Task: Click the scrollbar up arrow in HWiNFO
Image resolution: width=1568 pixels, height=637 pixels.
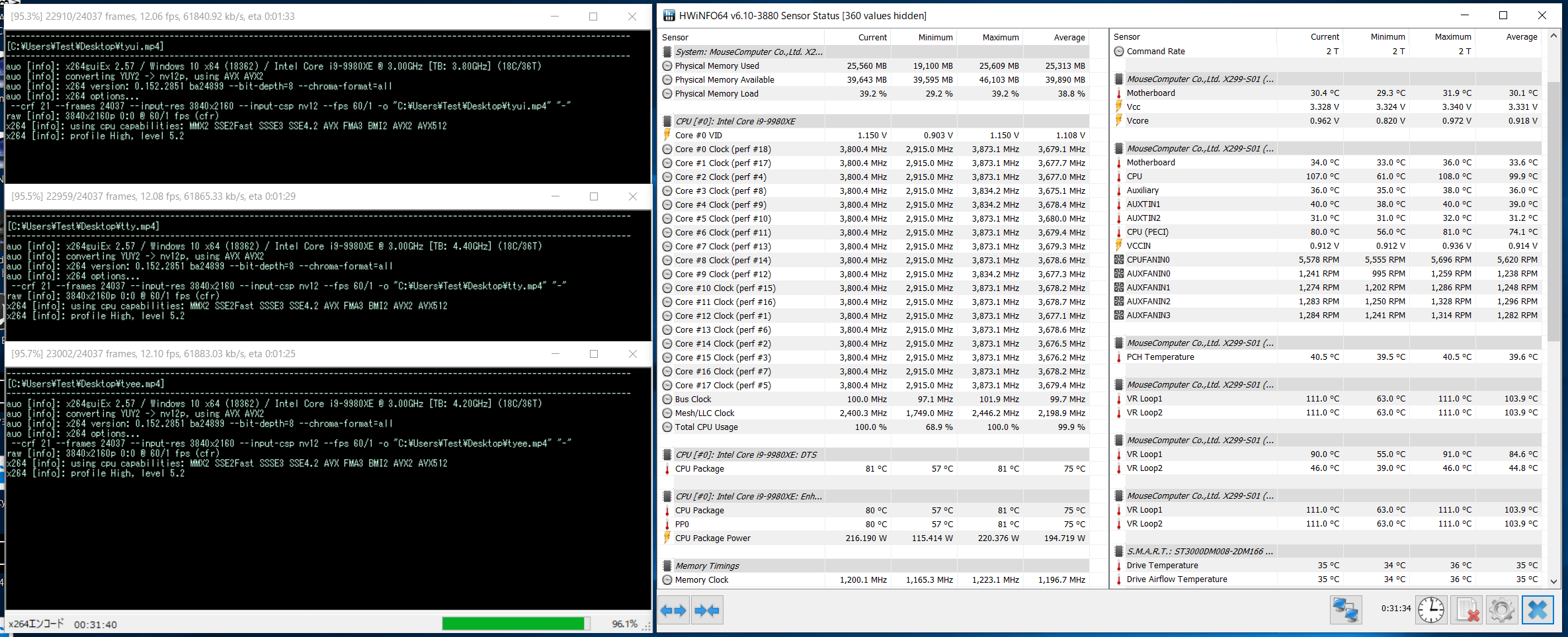Action: (x=1553, y=36)
